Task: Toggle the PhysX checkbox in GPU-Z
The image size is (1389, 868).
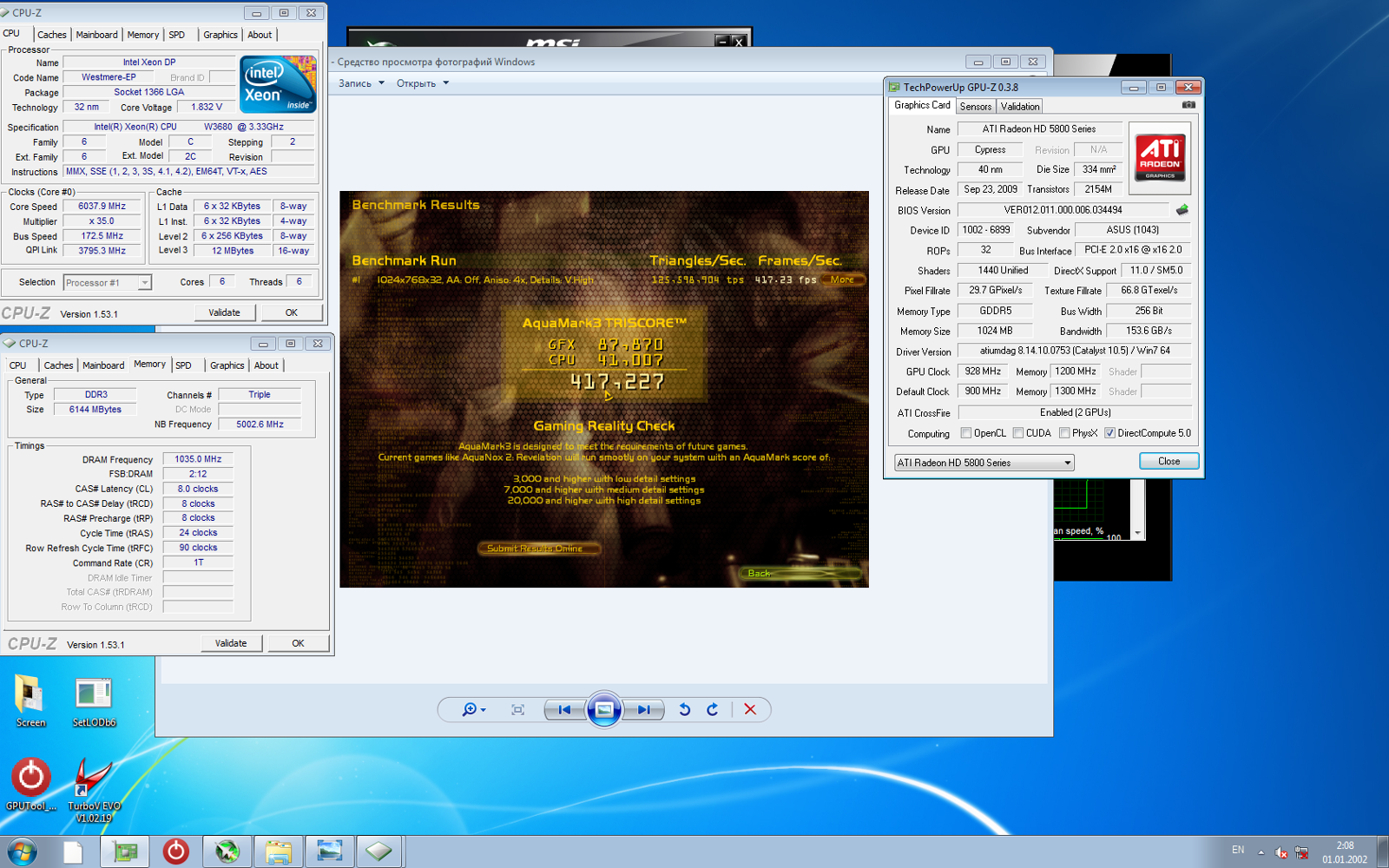Action: click(1063, 433)
